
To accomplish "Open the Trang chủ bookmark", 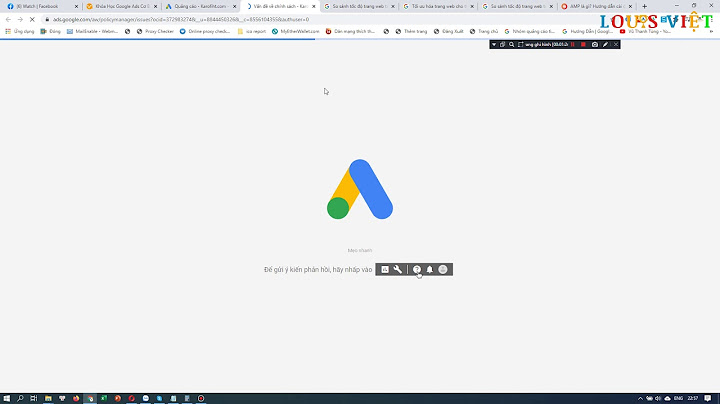I will 484,31.
